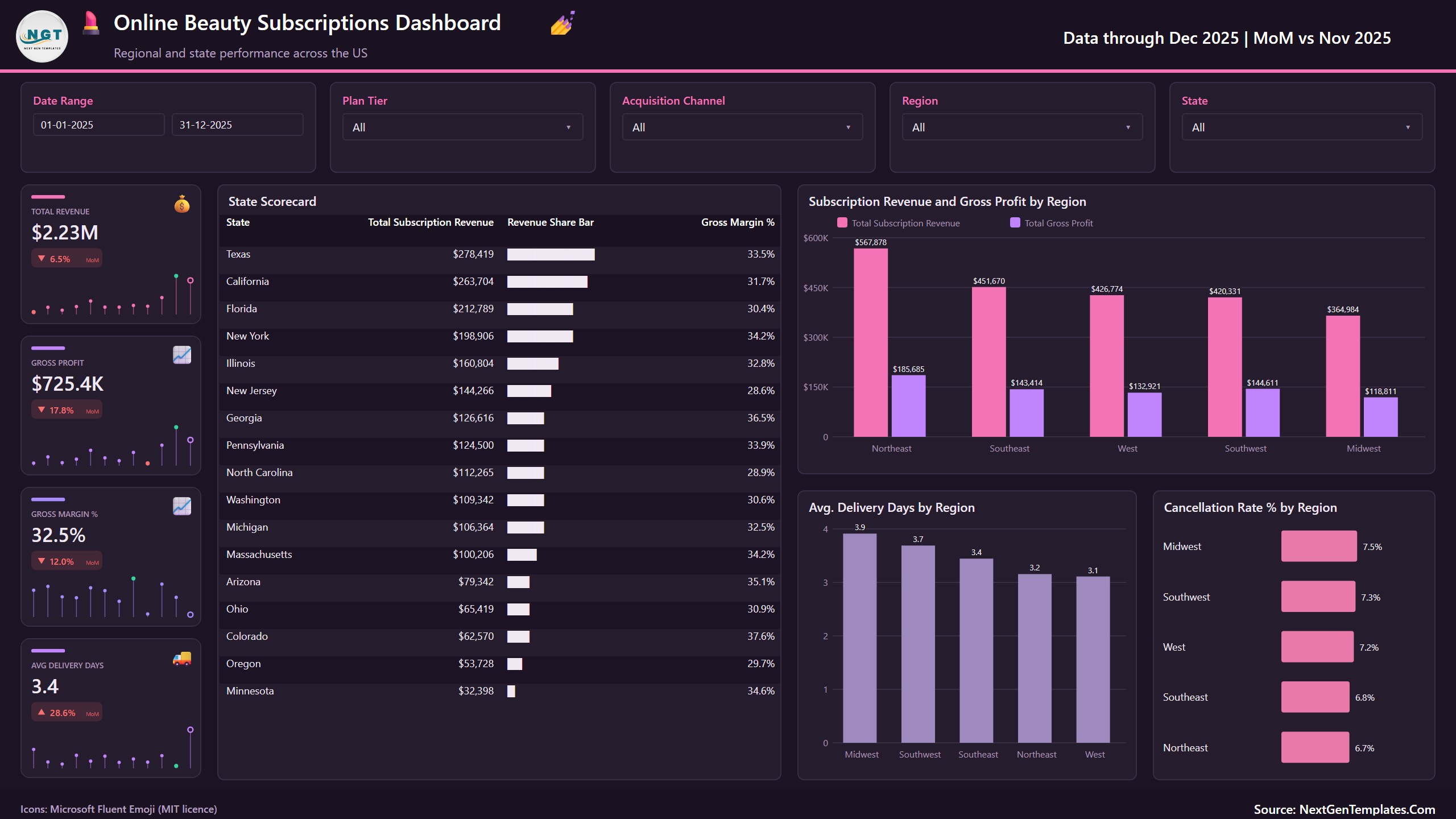The image size is (1456, 819).
Task: Expand the State filter dropdown
Action: (x=1302, y=127)
